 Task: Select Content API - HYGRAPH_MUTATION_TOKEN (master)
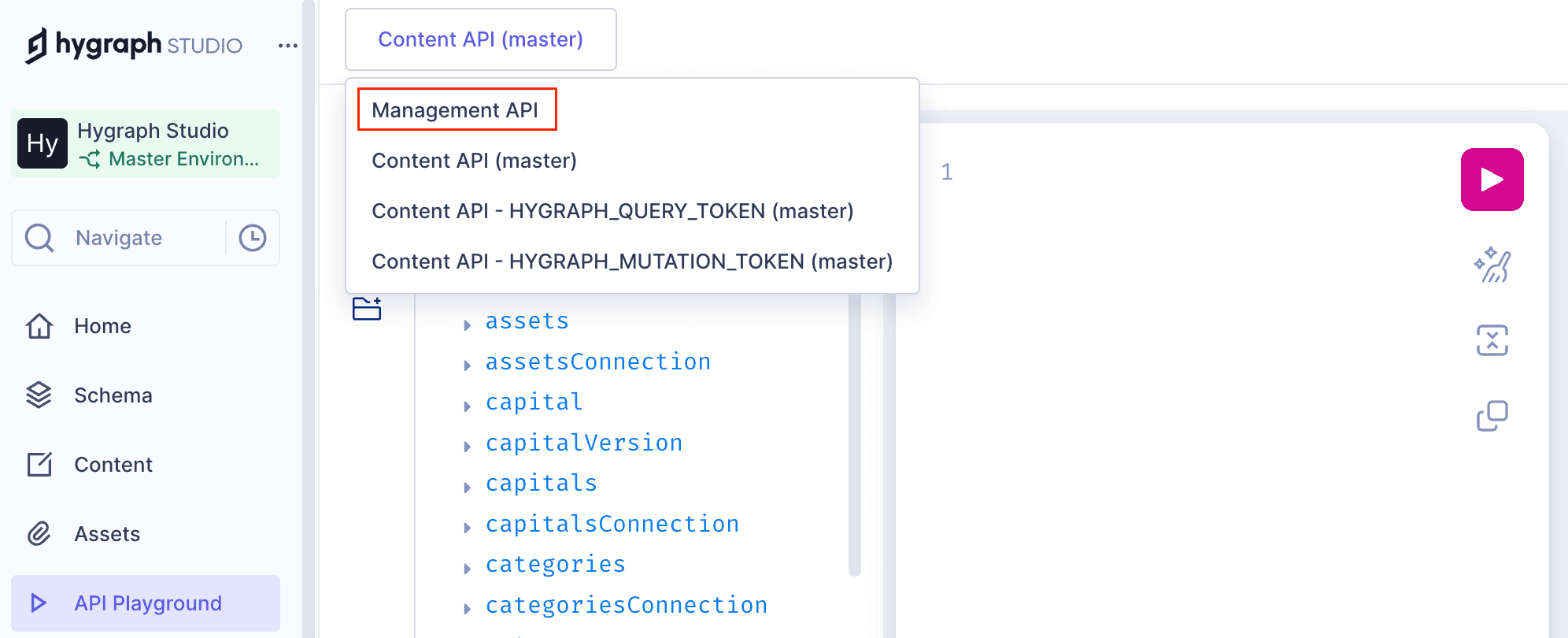(632, 262)
